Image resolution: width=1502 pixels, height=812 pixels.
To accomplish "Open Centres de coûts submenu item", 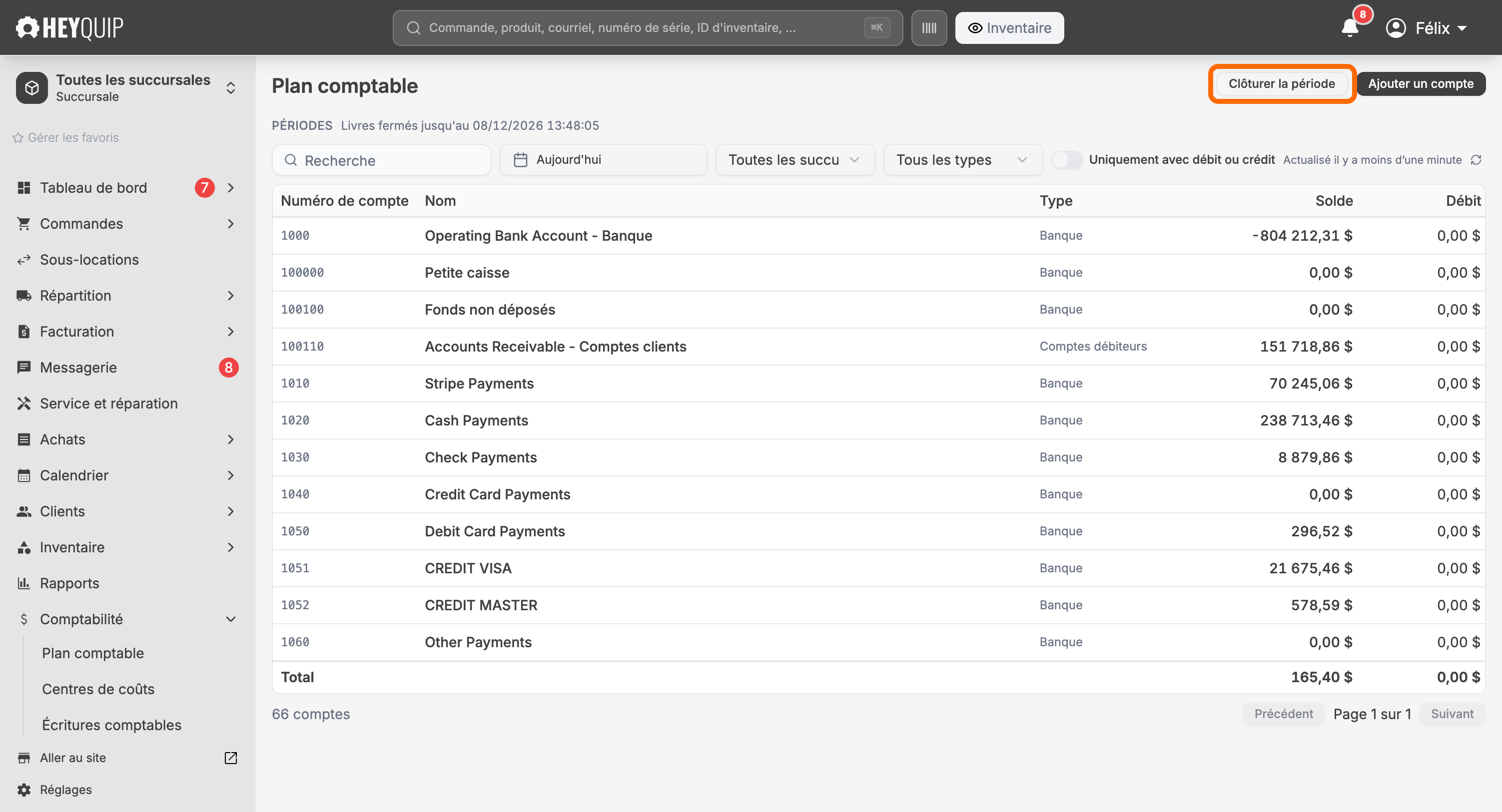I will tap(98, 689).
